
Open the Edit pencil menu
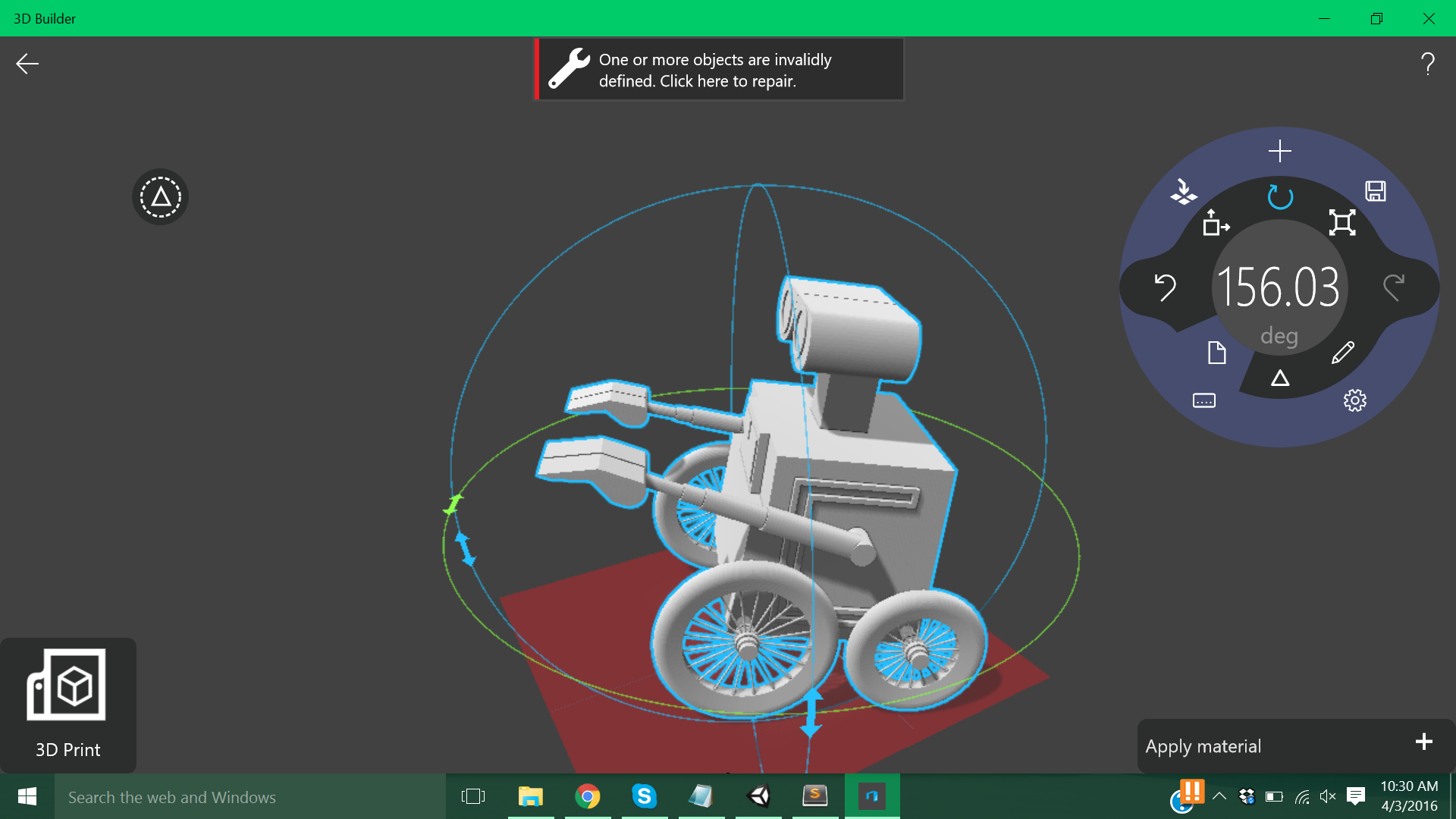point(1342,353)
